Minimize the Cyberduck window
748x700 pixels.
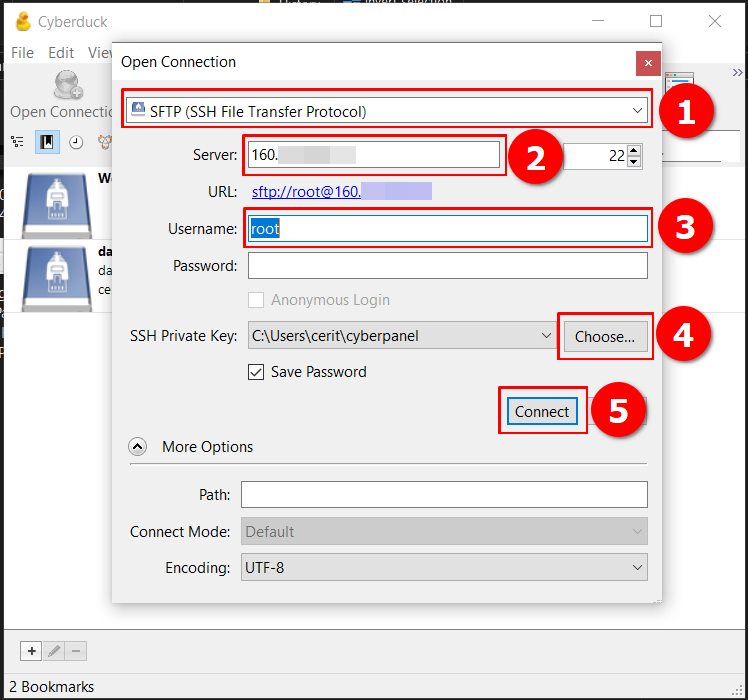[598, 21]
